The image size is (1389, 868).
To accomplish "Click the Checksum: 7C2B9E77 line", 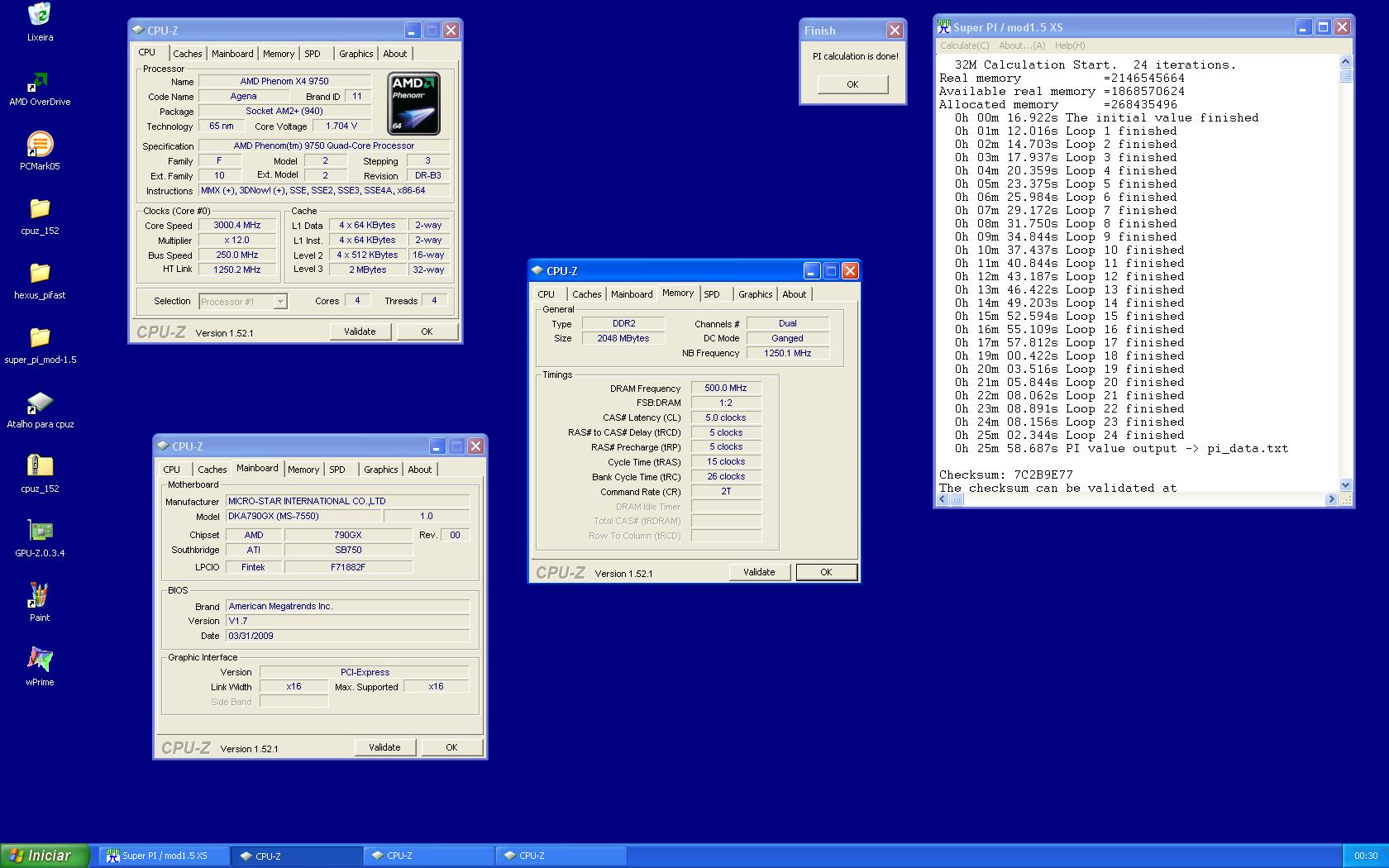I will tap(1006, 475).
